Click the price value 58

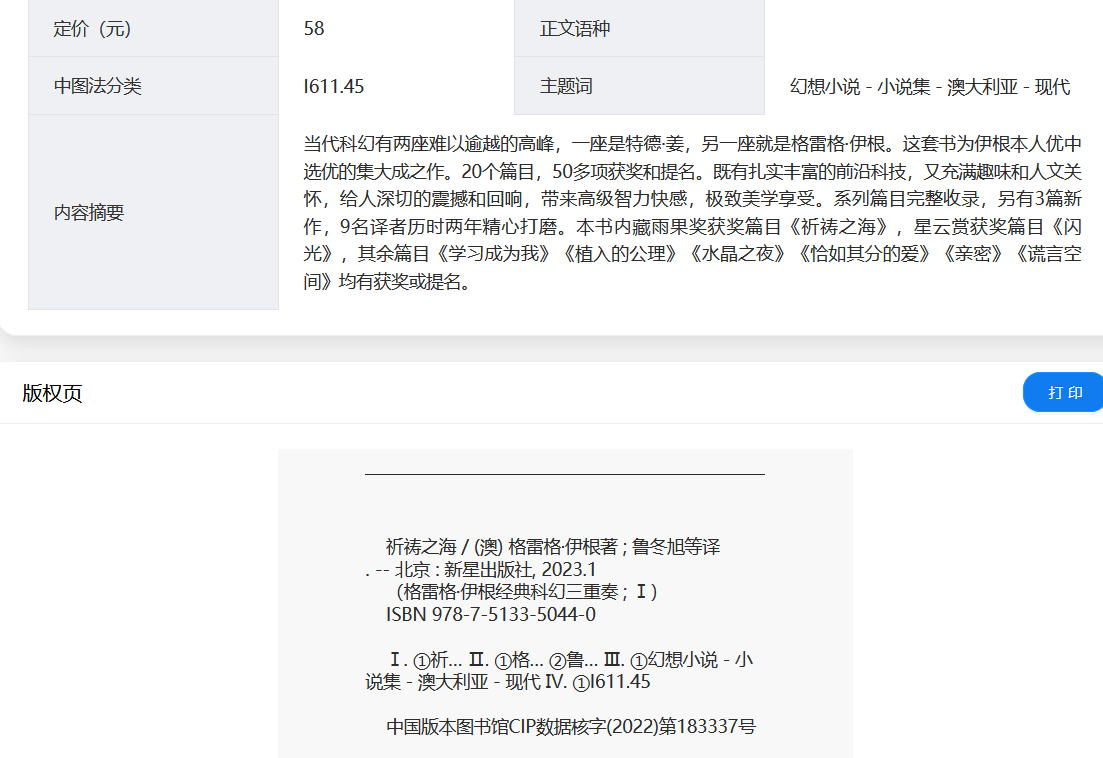[x=314, y=29]
